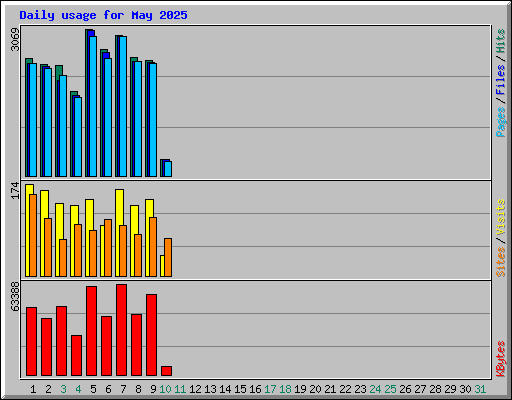Click the cyan Pages bar for day 4
Screen dimensions: 512x400
tap(78, 137)
